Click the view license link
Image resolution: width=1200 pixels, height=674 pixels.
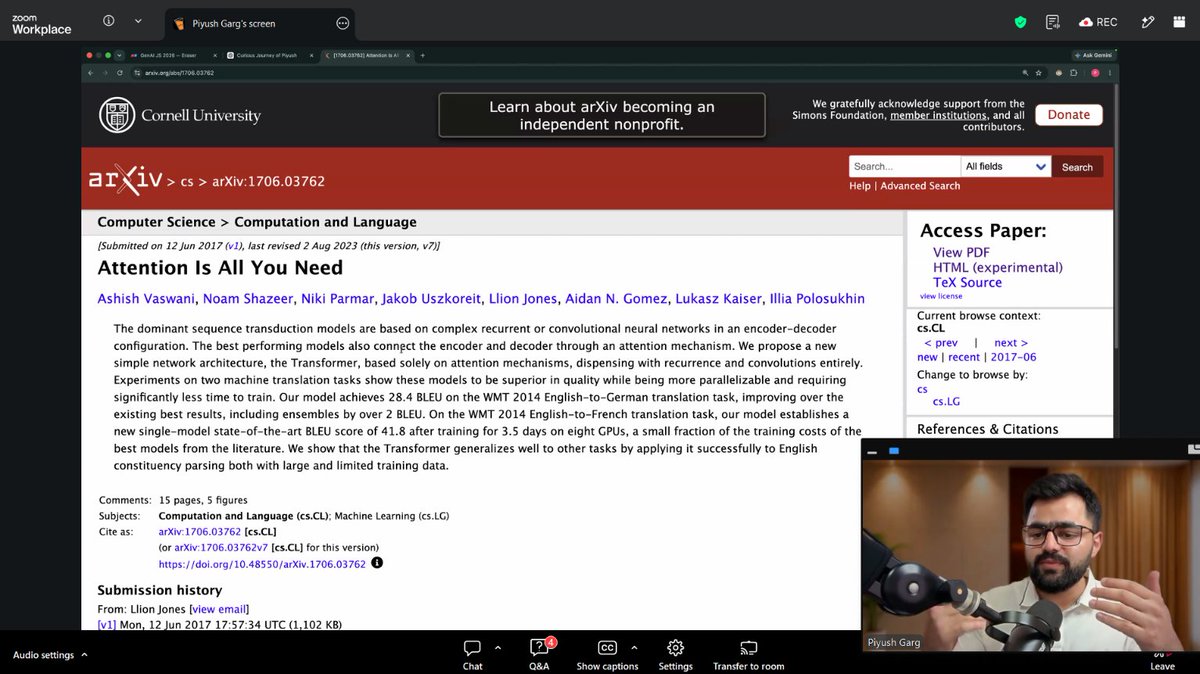(x=941, y=296)
